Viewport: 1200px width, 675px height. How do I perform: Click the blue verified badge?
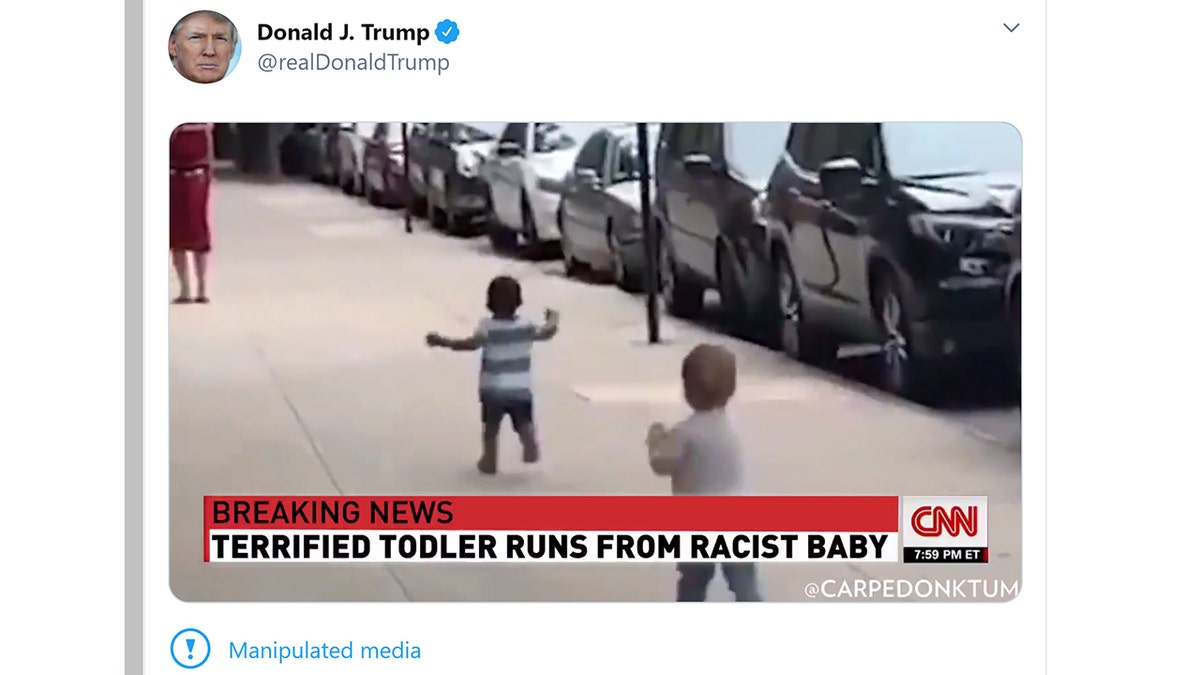pos(447,32)
